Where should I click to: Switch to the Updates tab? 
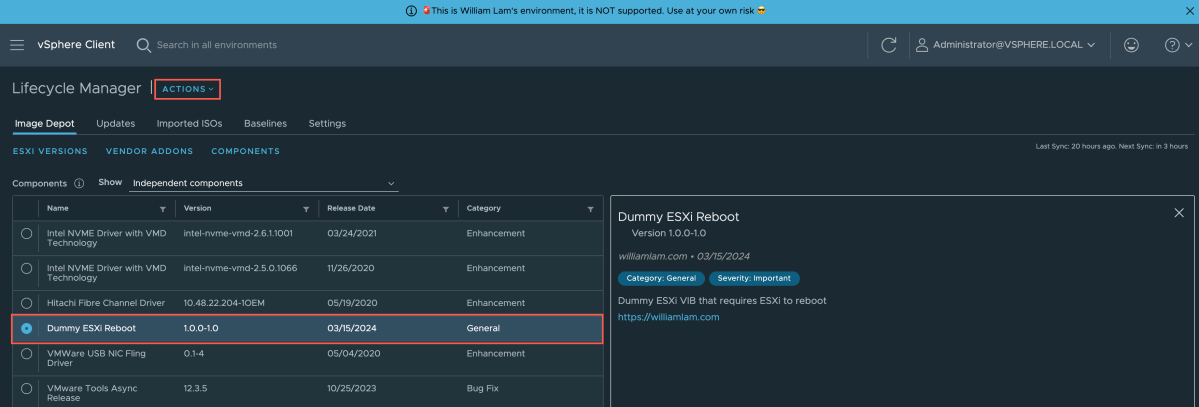(115, 123)
